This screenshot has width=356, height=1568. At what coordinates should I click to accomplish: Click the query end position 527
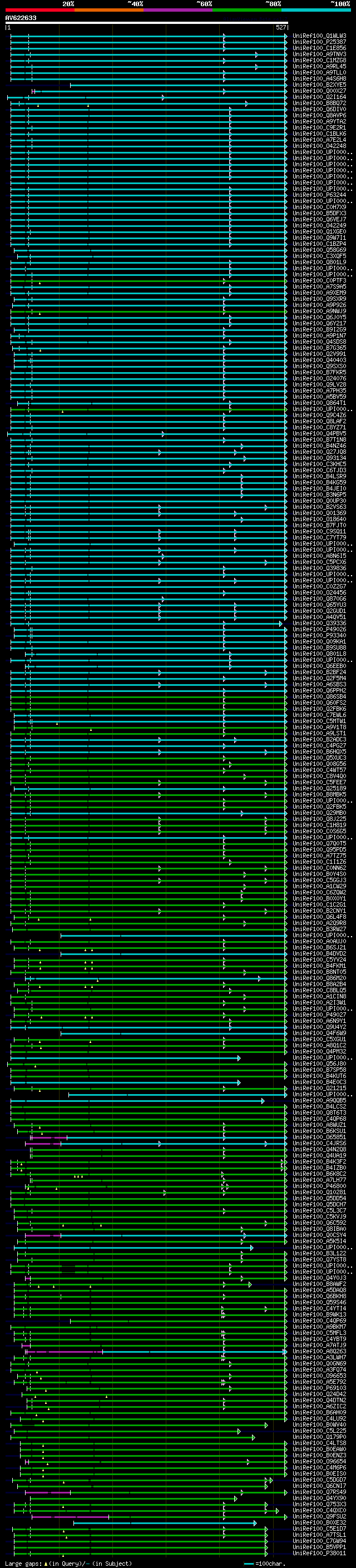tap(281, 27)
